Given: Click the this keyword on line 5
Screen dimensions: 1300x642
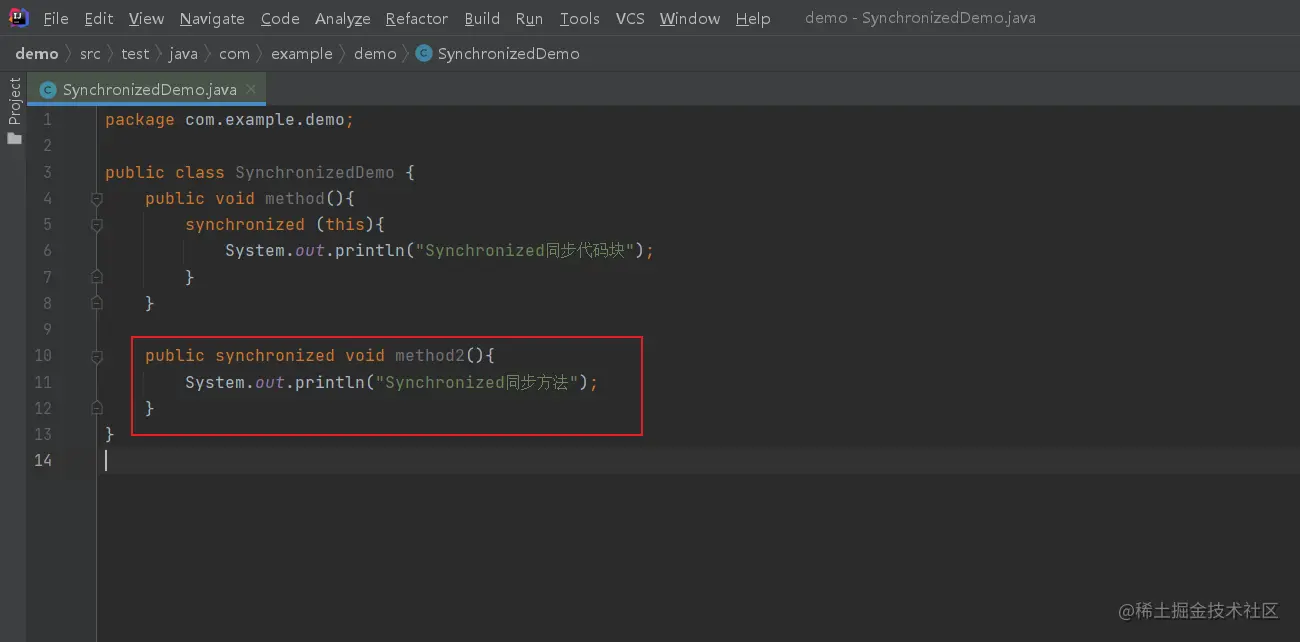Looking at the screenshot, I should click(x=345, y=224).
